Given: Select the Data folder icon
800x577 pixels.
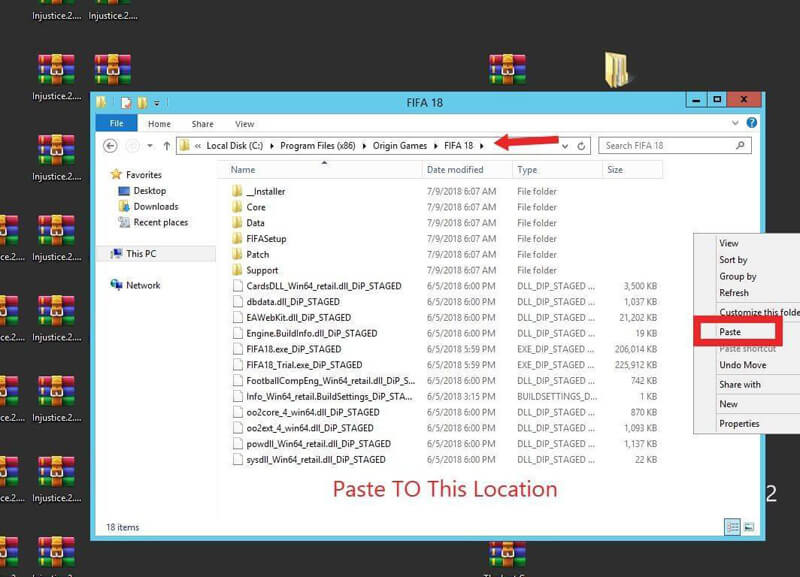Looking at the screenshot, I should click(237, 223).
